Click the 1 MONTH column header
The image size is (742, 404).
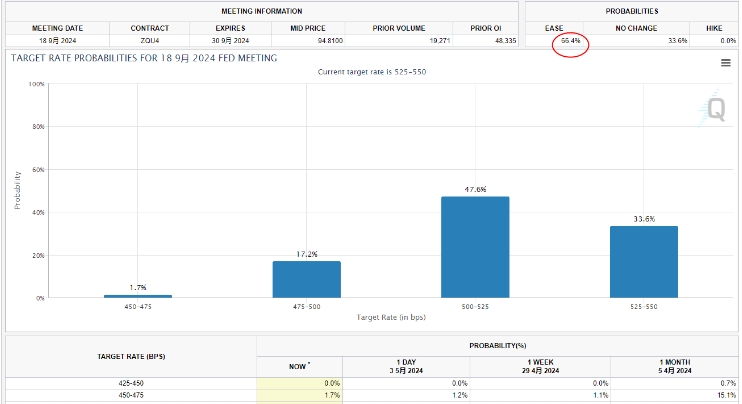675,366
